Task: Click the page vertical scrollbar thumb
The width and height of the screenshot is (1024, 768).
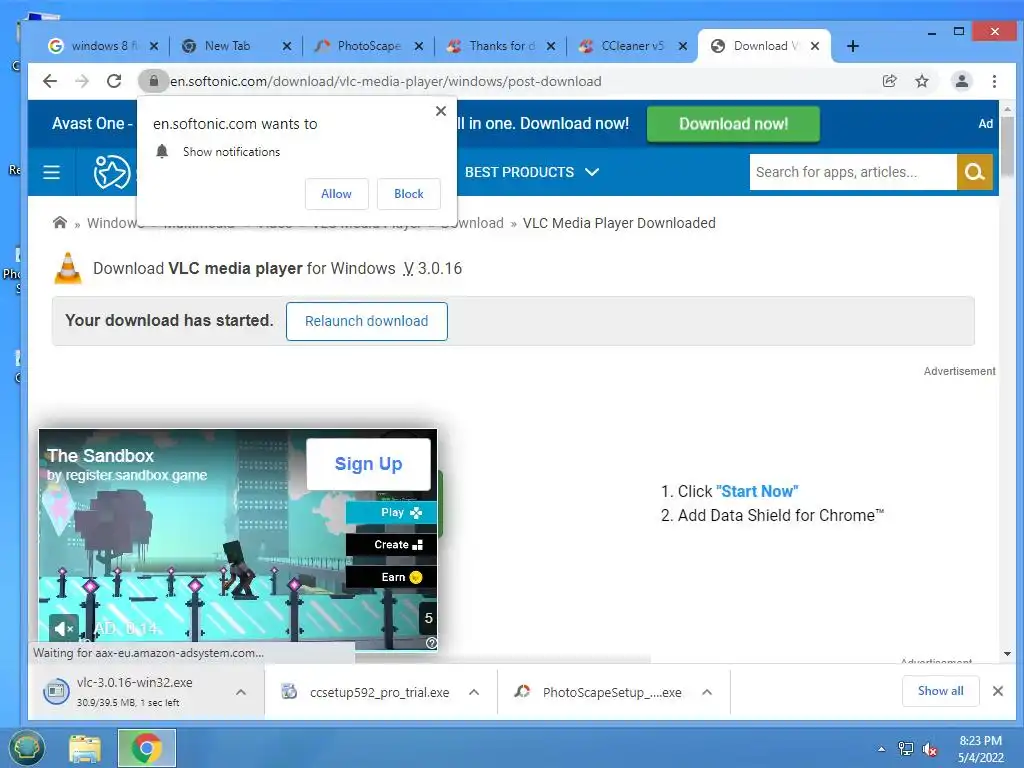Action: pos(1007,145)
